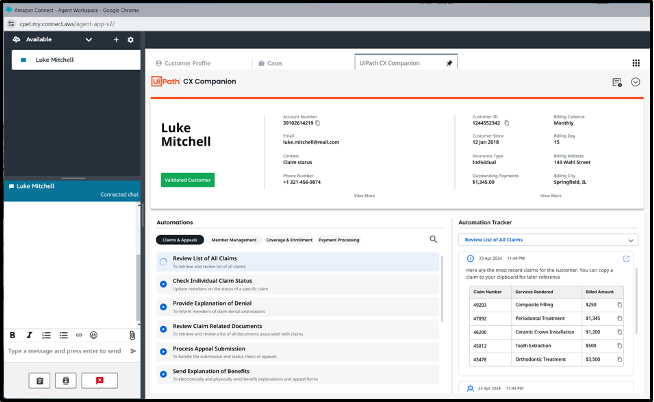Attach a file to chat
Screen dimensions: 654x402
tap(132, 335)
